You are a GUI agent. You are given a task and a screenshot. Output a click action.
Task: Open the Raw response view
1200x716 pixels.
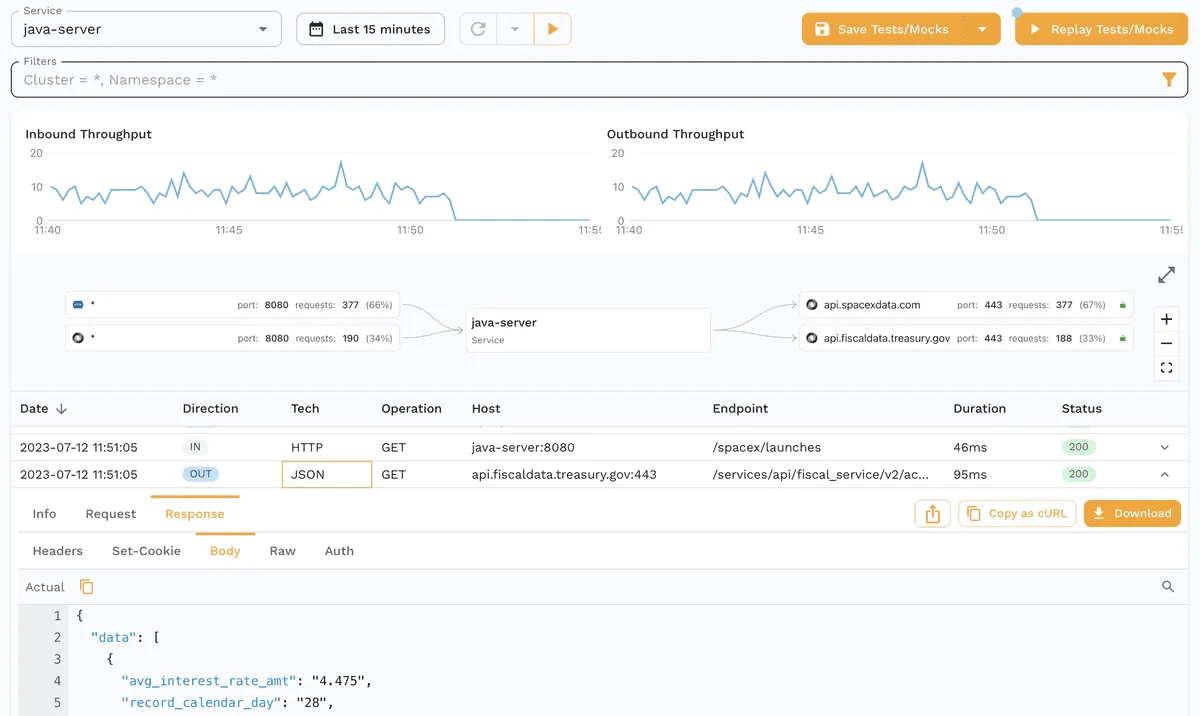tap(283, 550)
